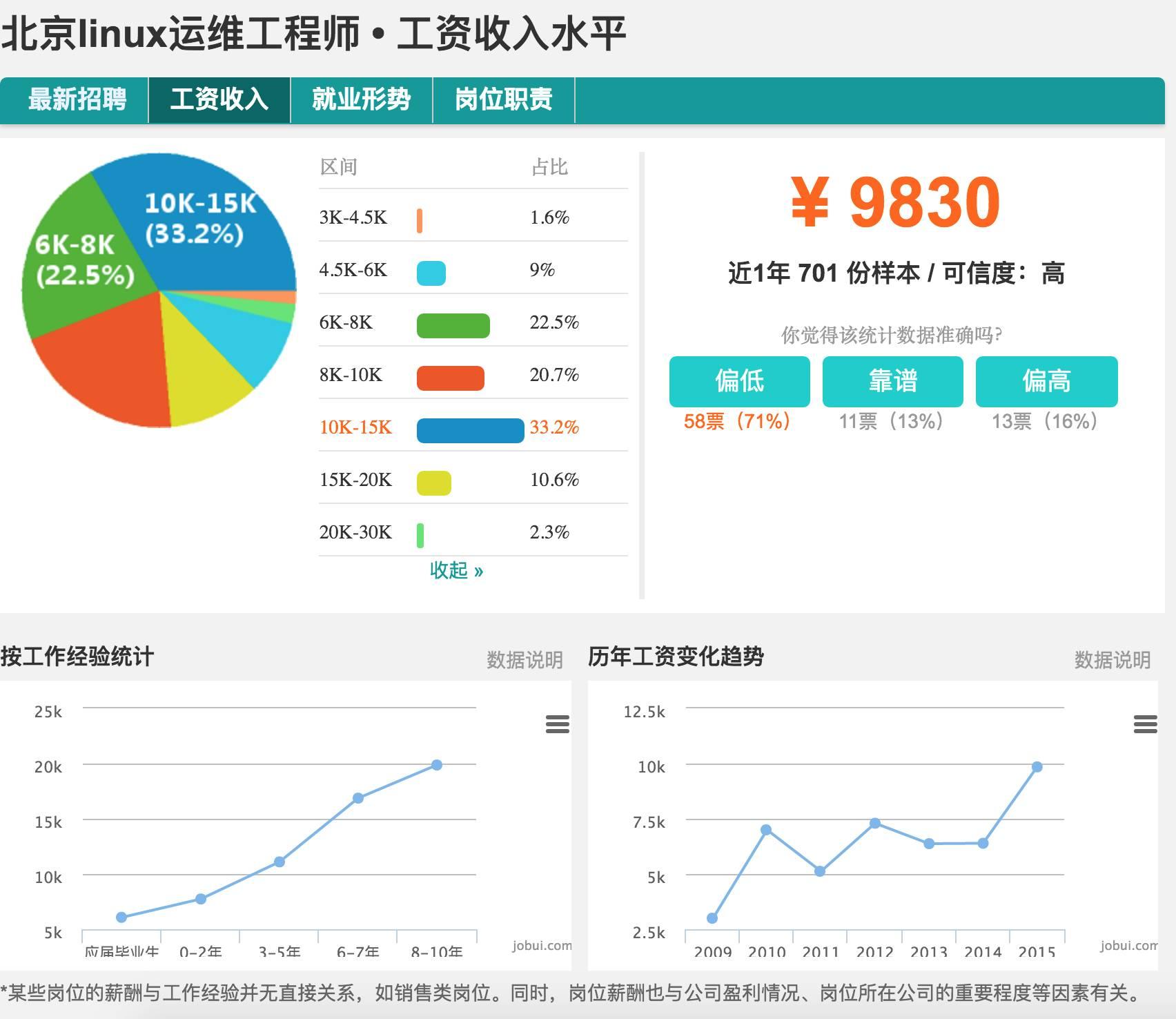This screenshot has height=1019, width=1176.
Task: Switch to the 就业形势 tab
Action: point(362,100)
